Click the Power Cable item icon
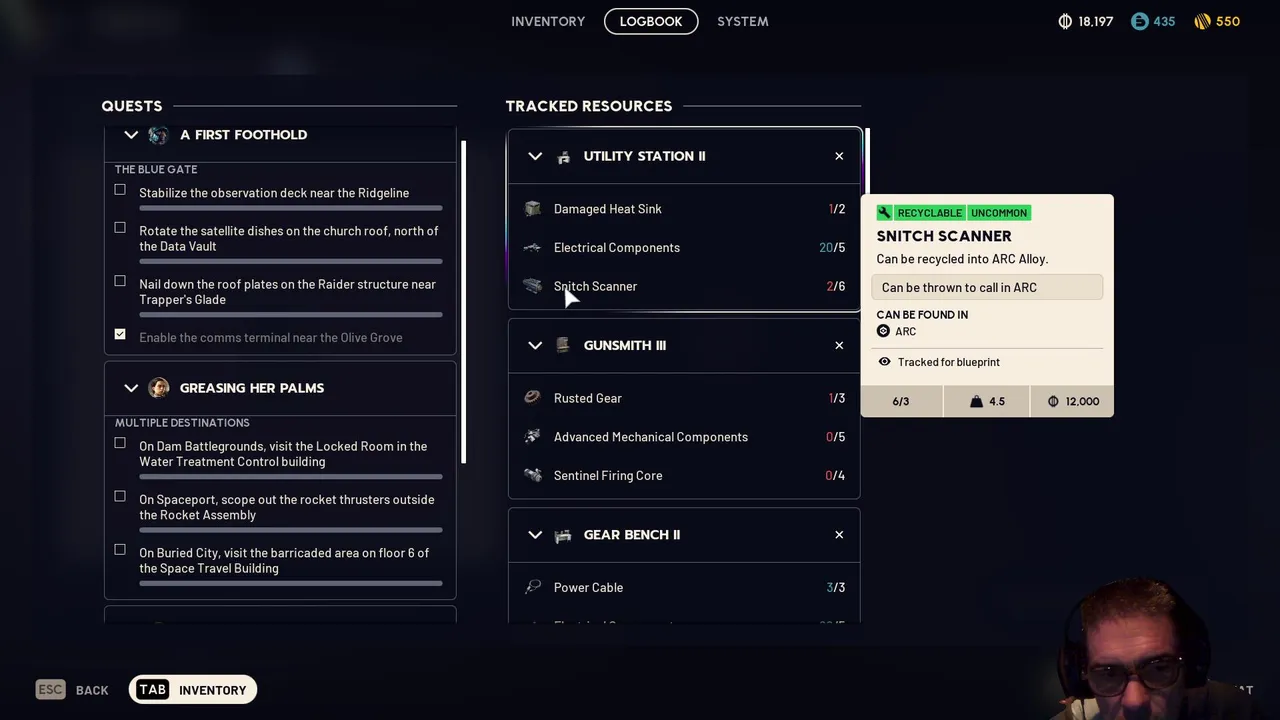Viewport: 1280px width, 720px height. (532, 587)
